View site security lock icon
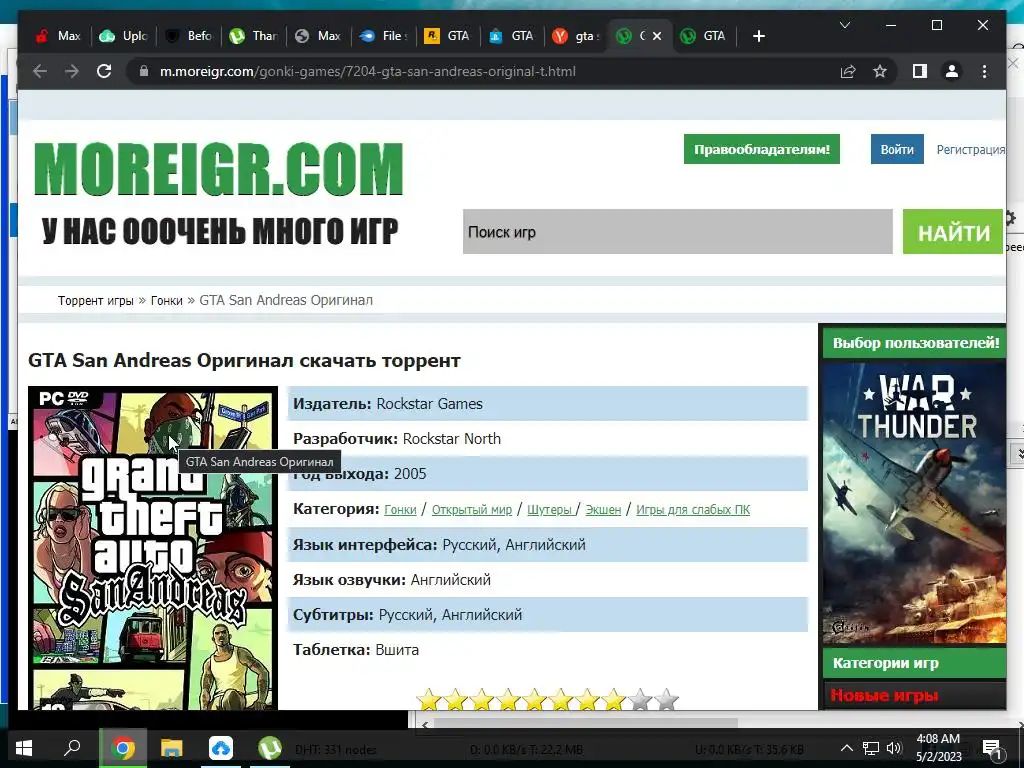This screenshot has height=768, width=1024. pyautogui.click(x=144, y=71)
